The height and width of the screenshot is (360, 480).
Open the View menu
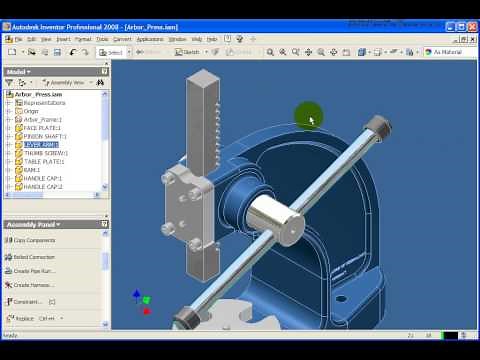point(46,39)
